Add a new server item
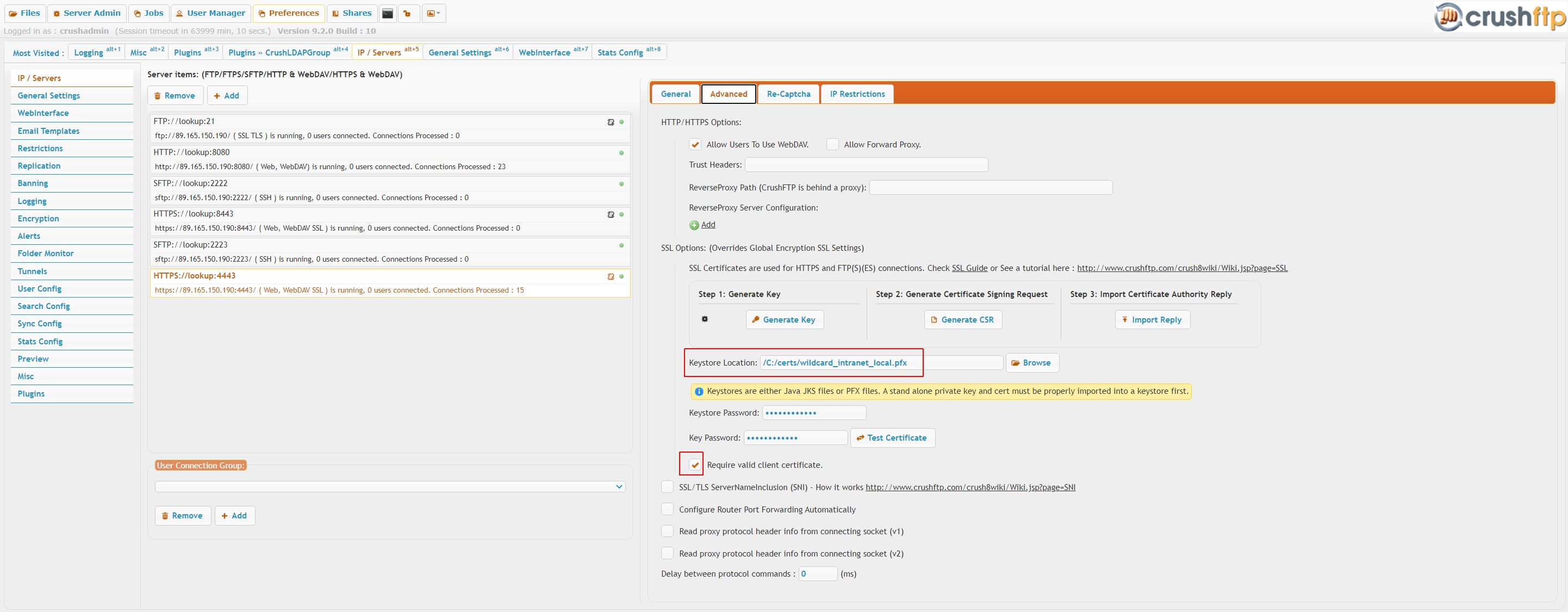The width and height of the screenshot is (1568, 612). coord(227,96)
